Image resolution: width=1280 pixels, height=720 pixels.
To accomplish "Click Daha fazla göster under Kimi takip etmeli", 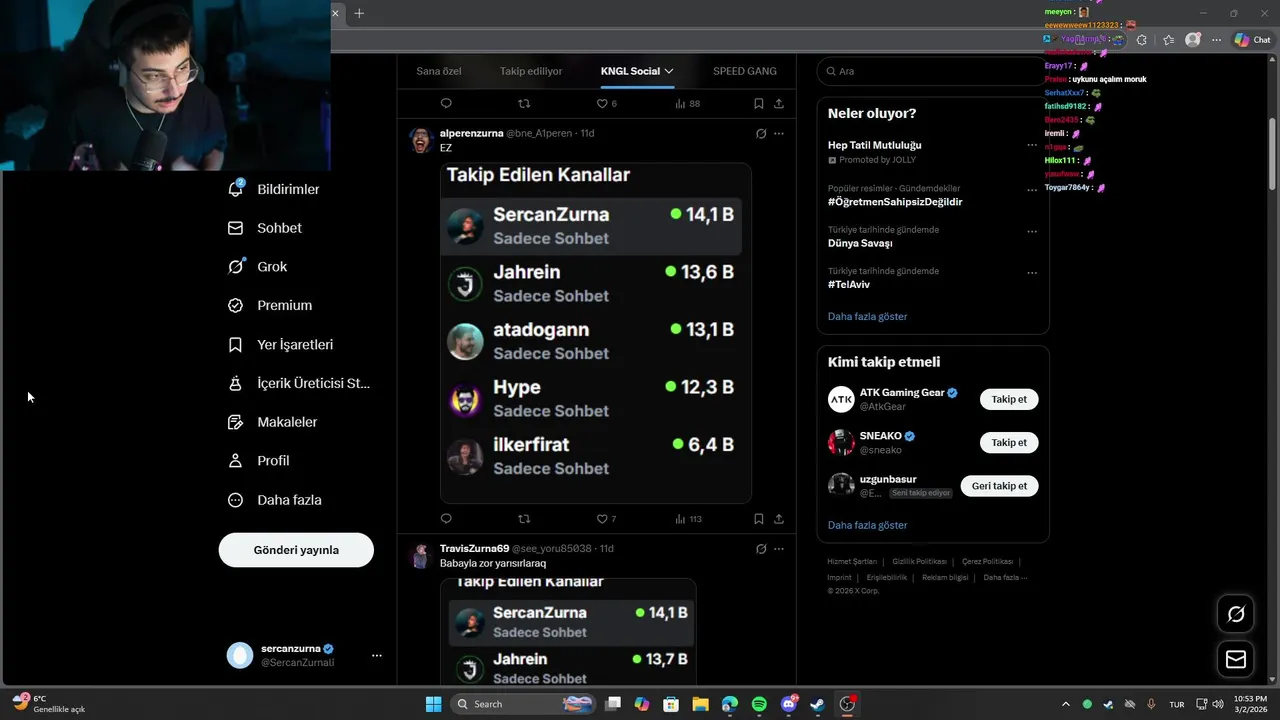I will tap(867, 525).
